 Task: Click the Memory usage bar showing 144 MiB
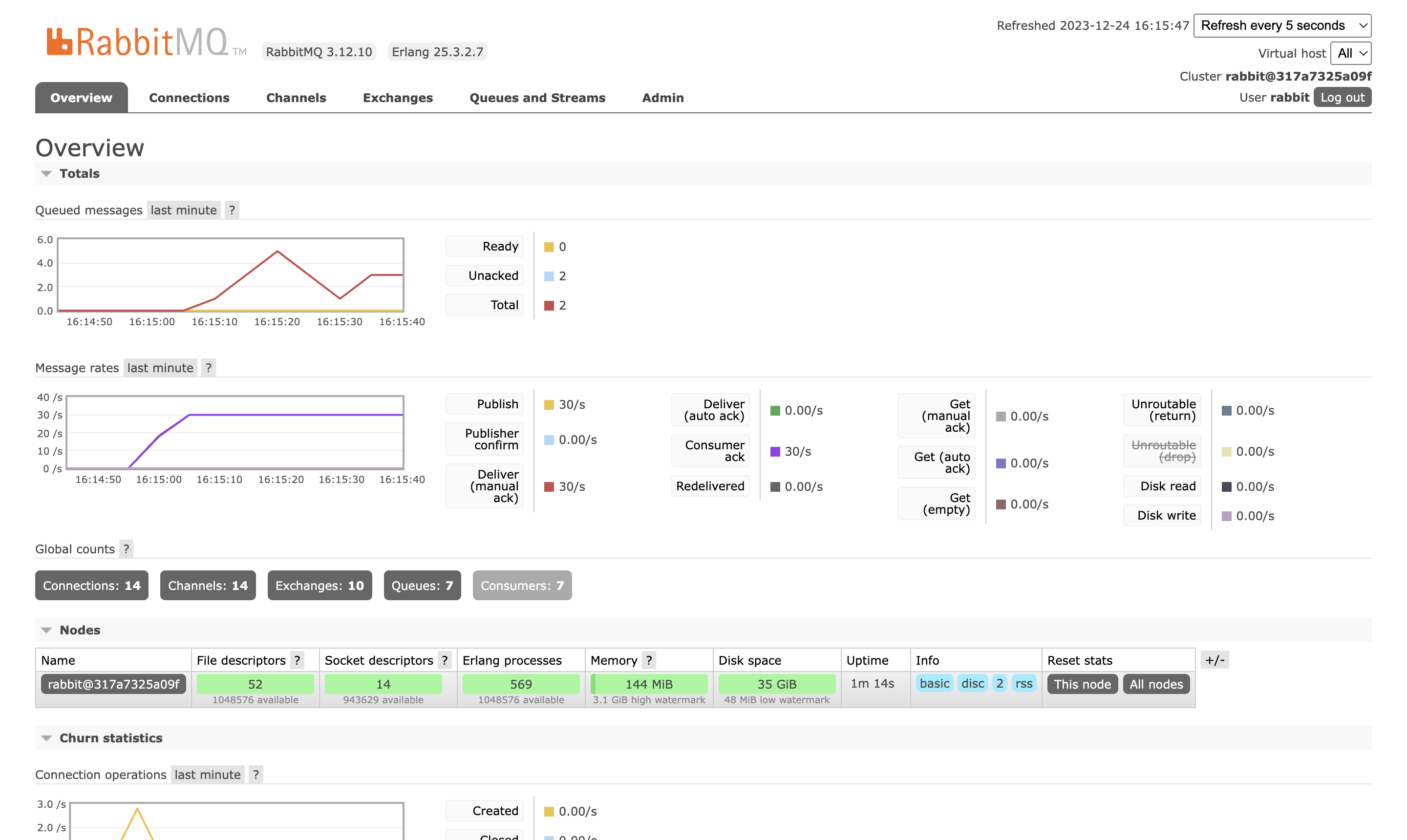point(649,684)
